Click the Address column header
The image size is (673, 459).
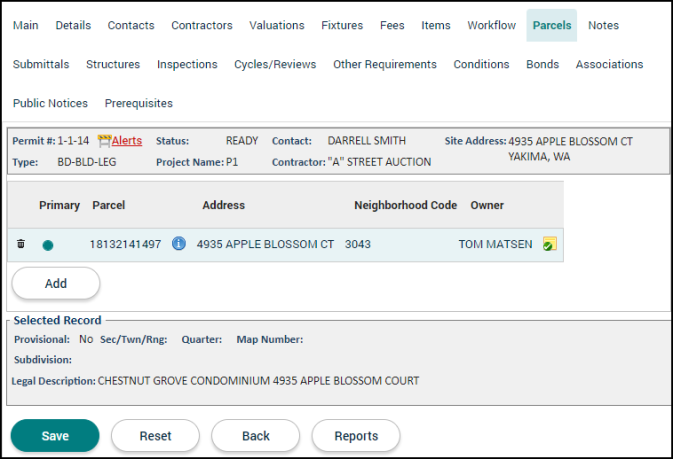[224, 205]
